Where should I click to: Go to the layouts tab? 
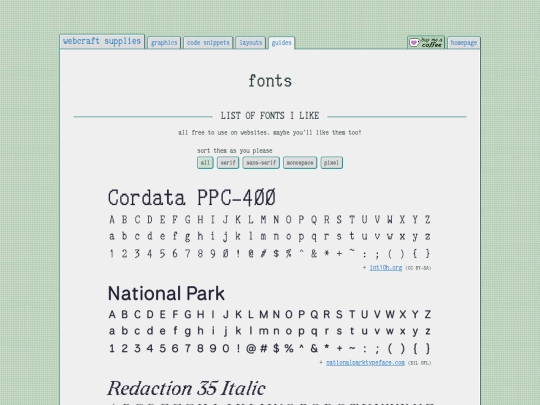coord(250,43)
